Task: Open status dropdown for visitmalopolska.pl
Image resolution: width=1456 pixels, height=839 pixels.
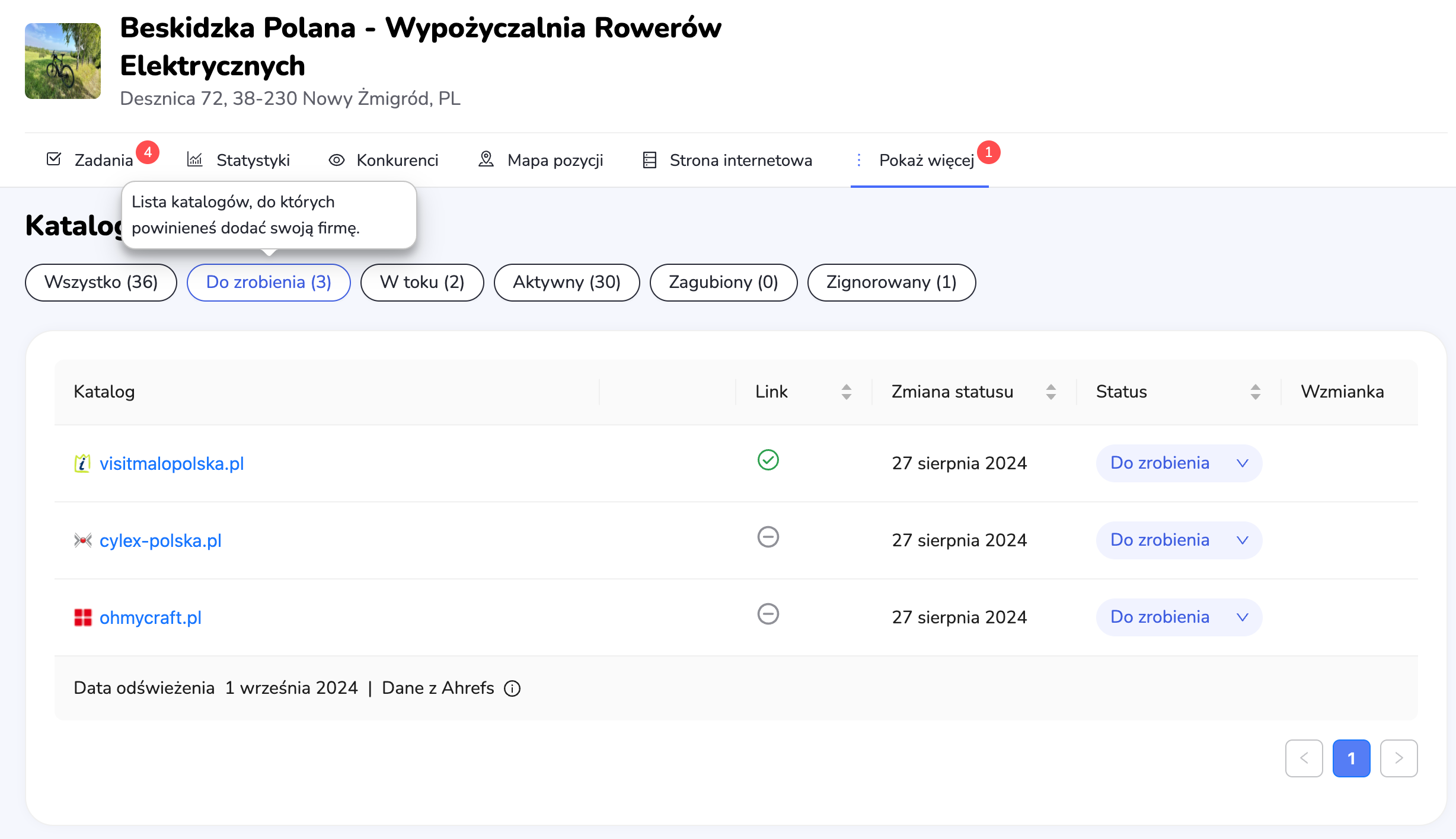Action: coord(1179,463)
